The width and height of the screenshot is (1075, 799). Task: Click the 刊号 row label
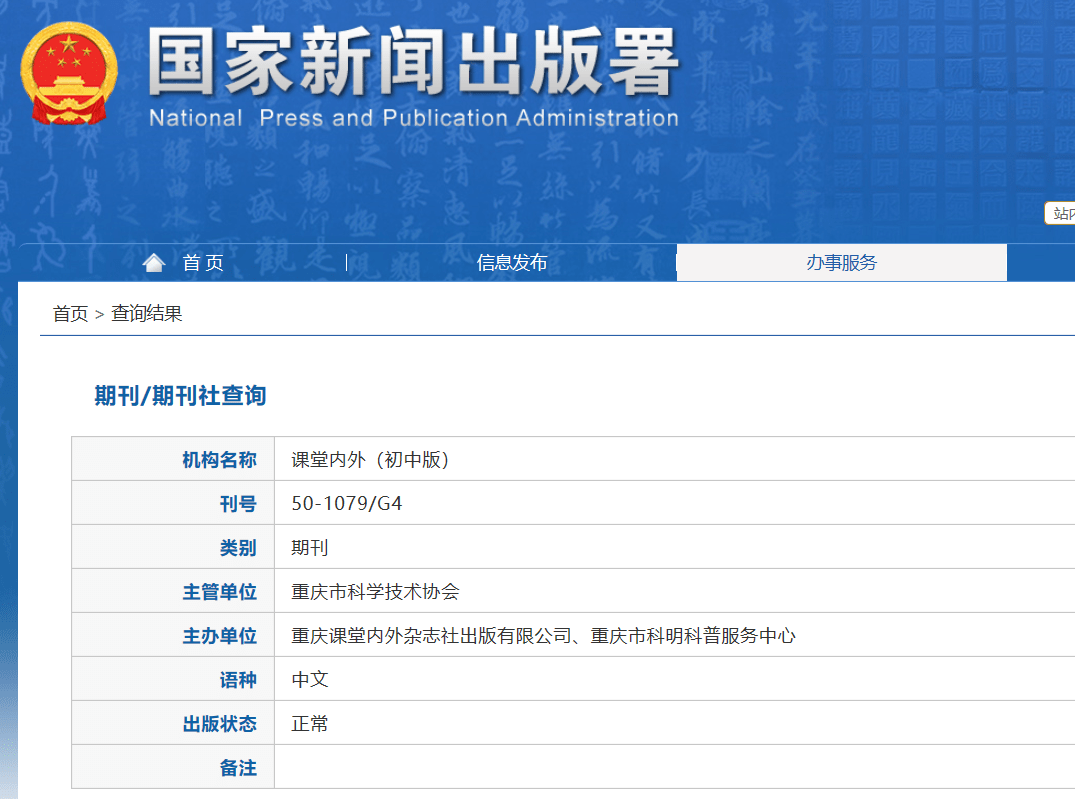(238, 503)
